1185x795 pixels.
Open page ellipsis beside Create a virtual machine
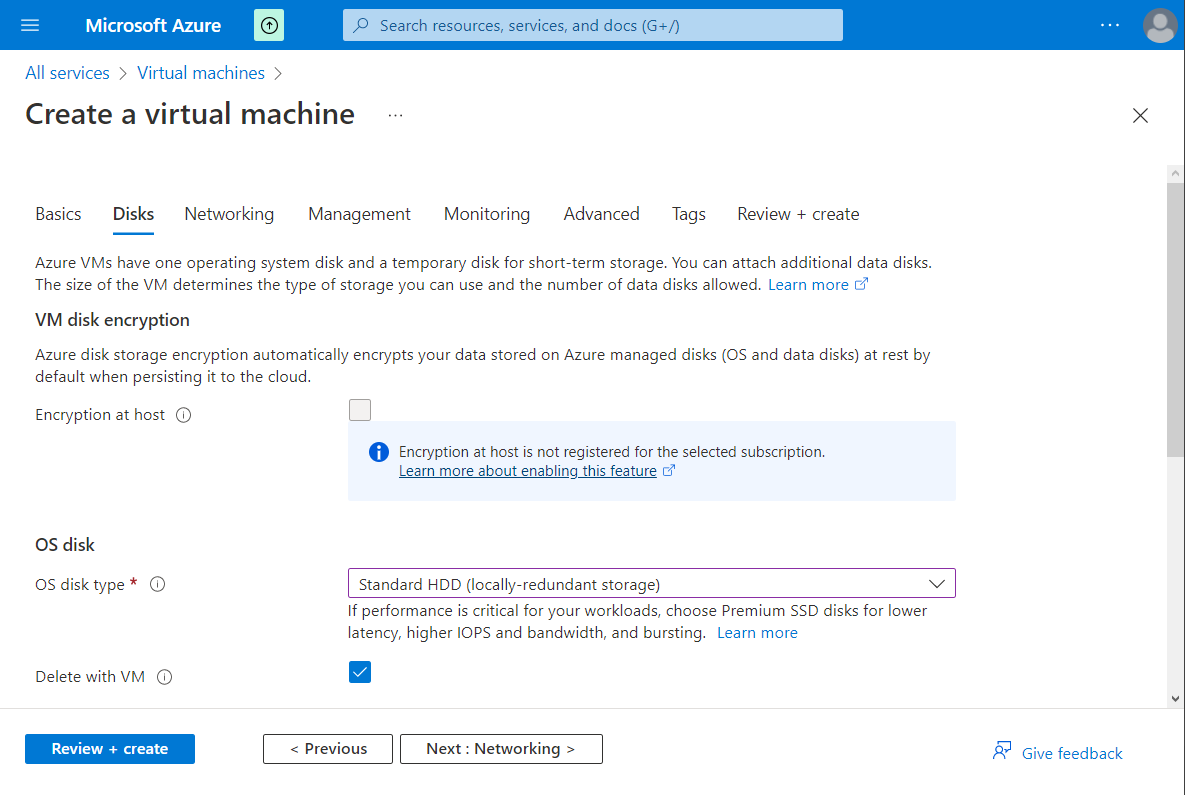[395, 115]
